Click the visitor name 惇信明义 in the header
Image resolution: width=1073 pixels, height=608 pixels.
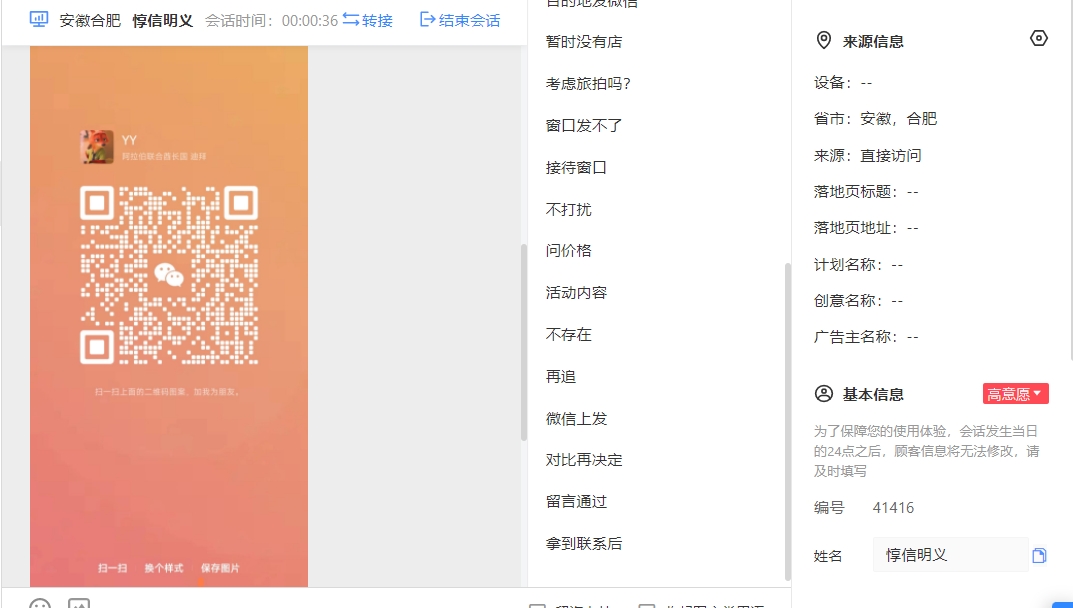coord(163,21)
